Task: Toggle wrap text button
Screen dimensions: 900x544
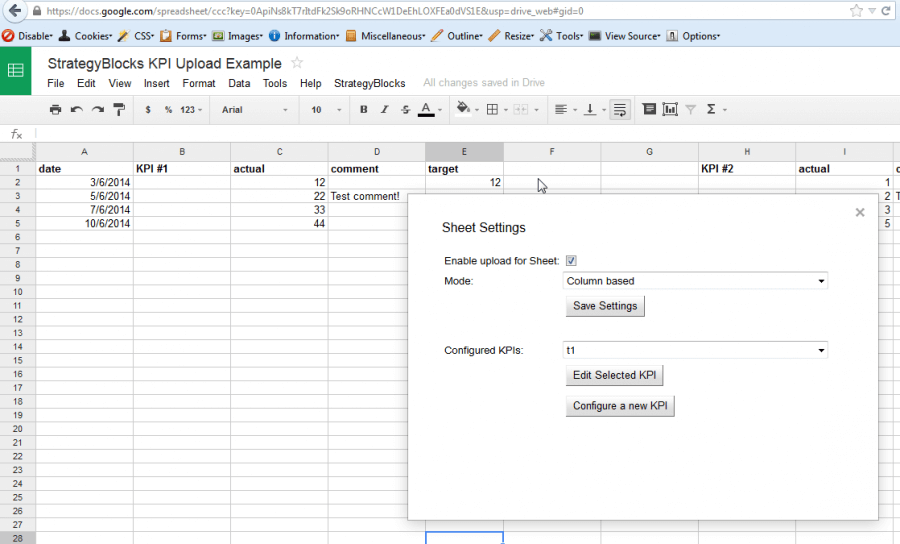Action: click(x=620, y=110)
